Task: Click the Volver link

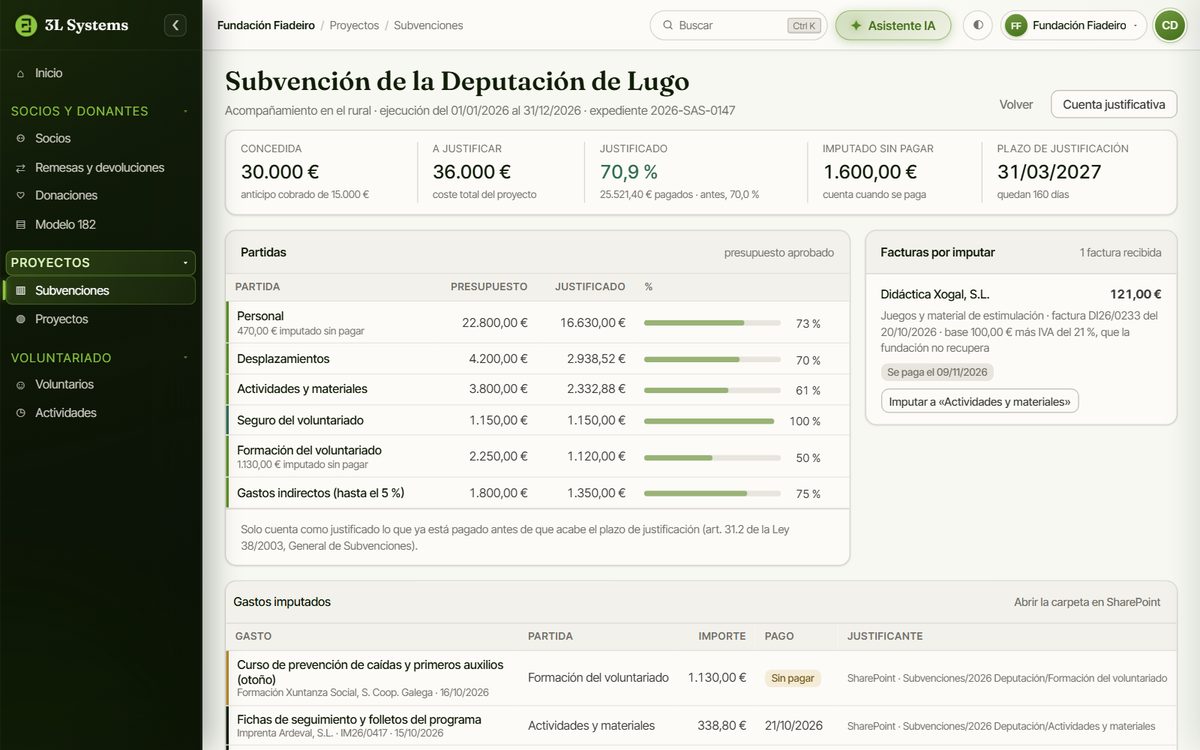Action: (x=1016, y=105)
